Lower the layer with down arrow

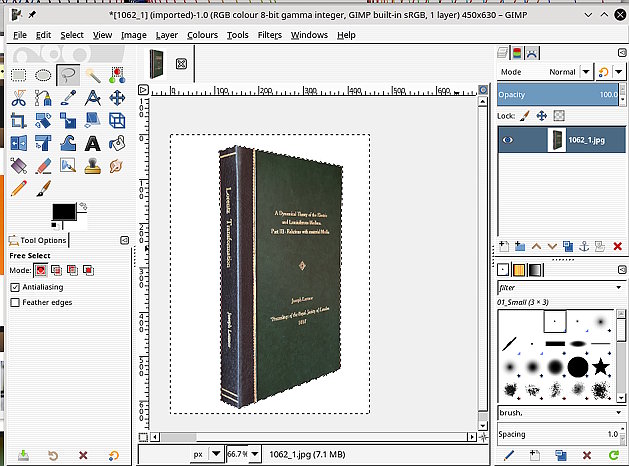coord(552,246)
